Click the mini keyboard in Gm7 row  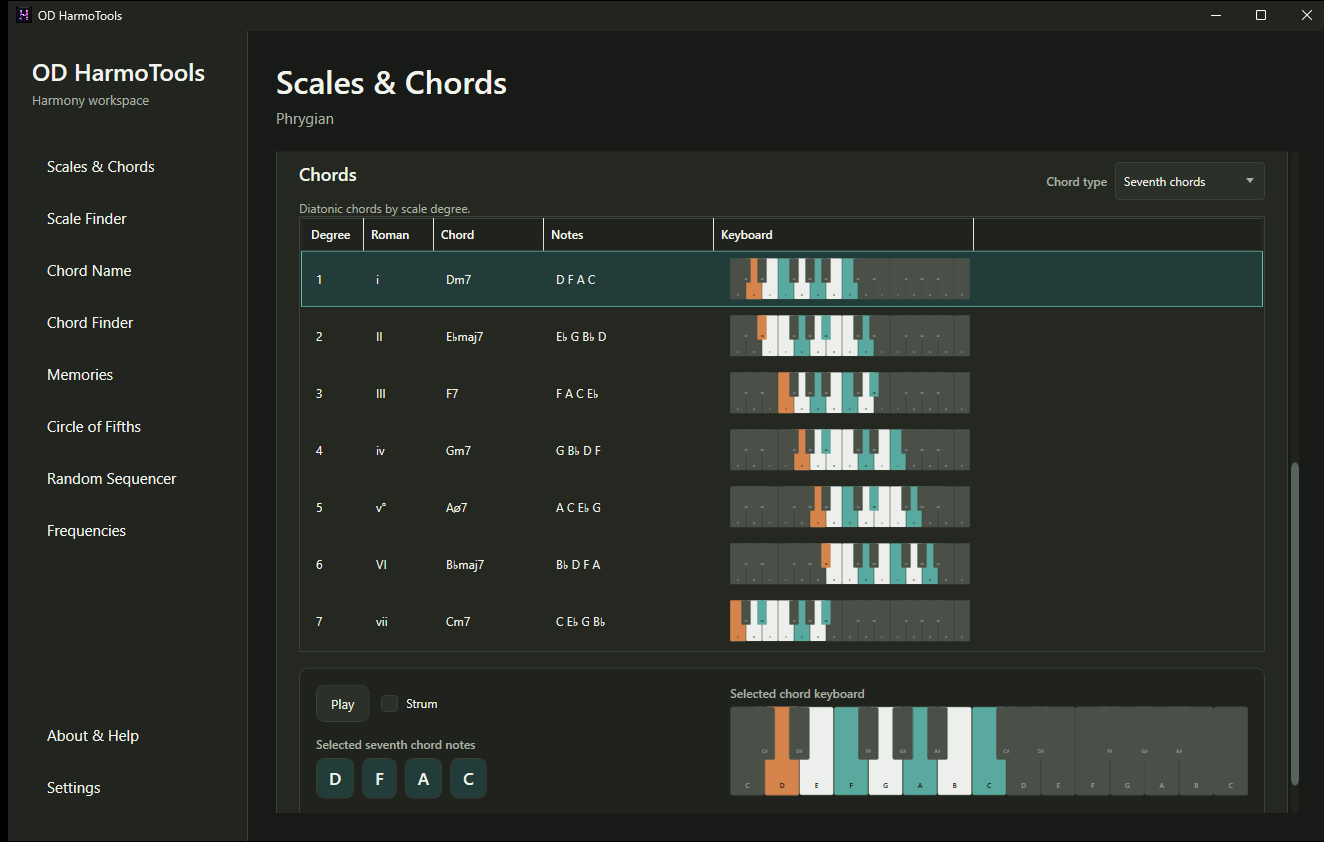click(x=850, y=450)
